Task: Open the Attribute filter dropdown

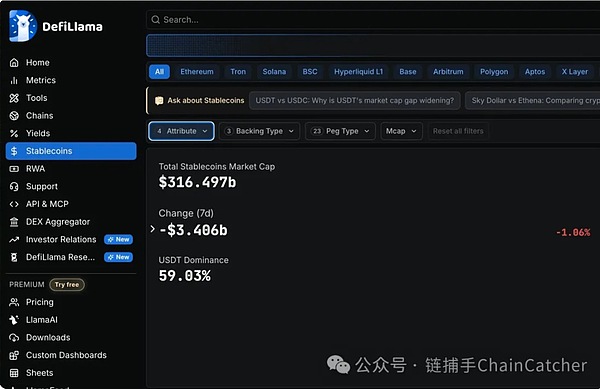Action: [181, 131]
